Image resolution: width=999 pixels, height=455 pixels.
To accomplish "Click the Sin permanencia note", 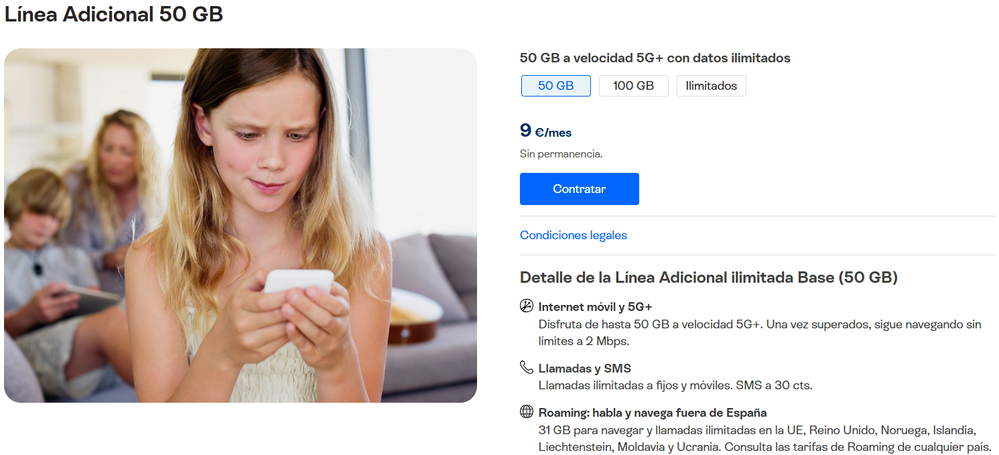I will [561, 154].
